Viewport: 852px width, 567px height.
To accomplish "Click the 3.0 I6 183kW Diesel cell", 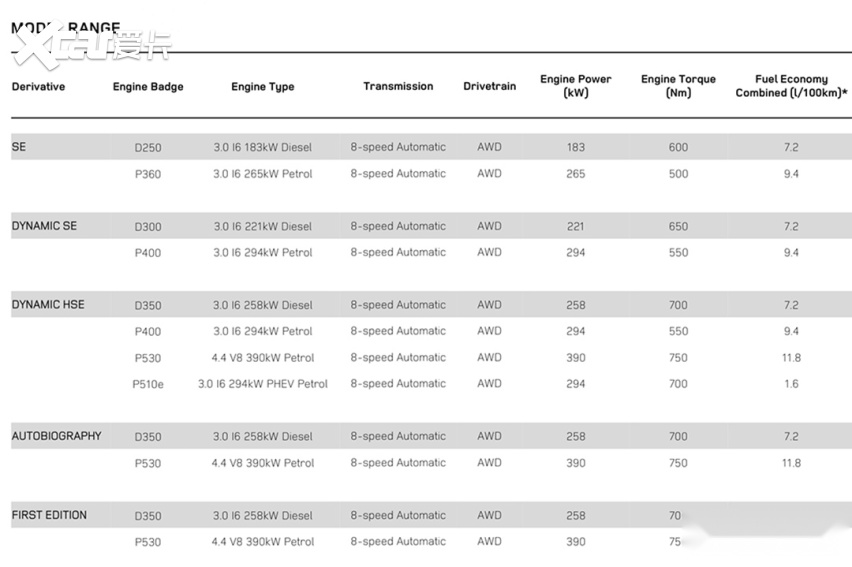I will coord(262,147).
